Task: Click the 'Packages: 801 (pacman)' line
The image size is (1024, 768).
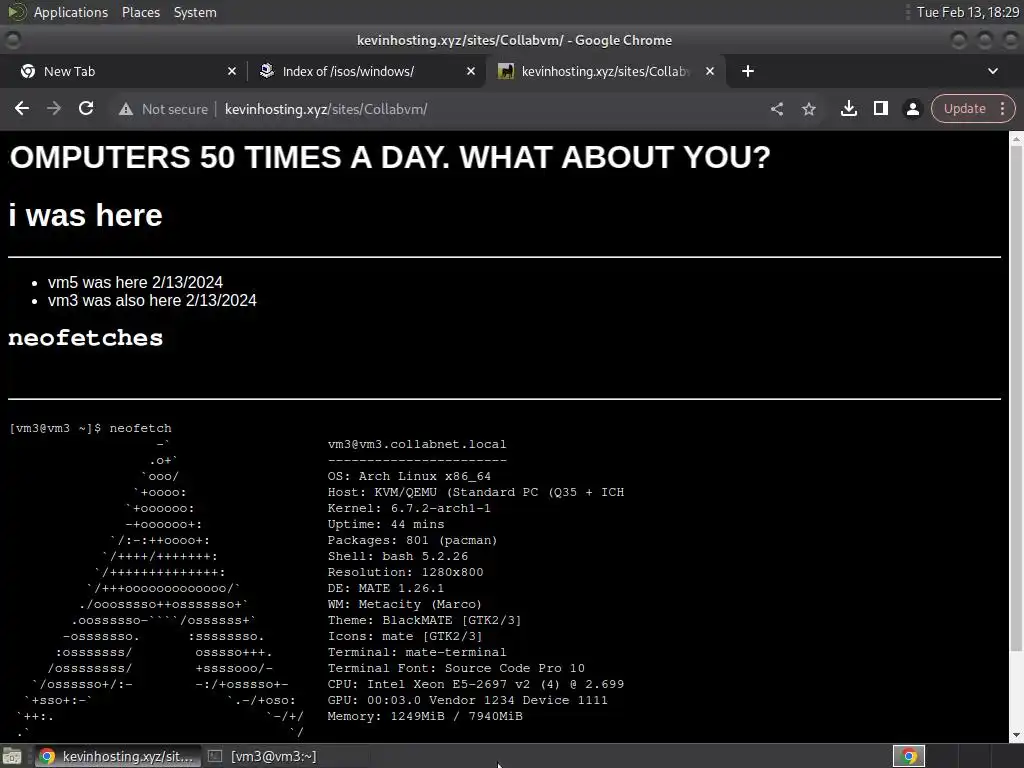Action: click(x=412, y=540)
